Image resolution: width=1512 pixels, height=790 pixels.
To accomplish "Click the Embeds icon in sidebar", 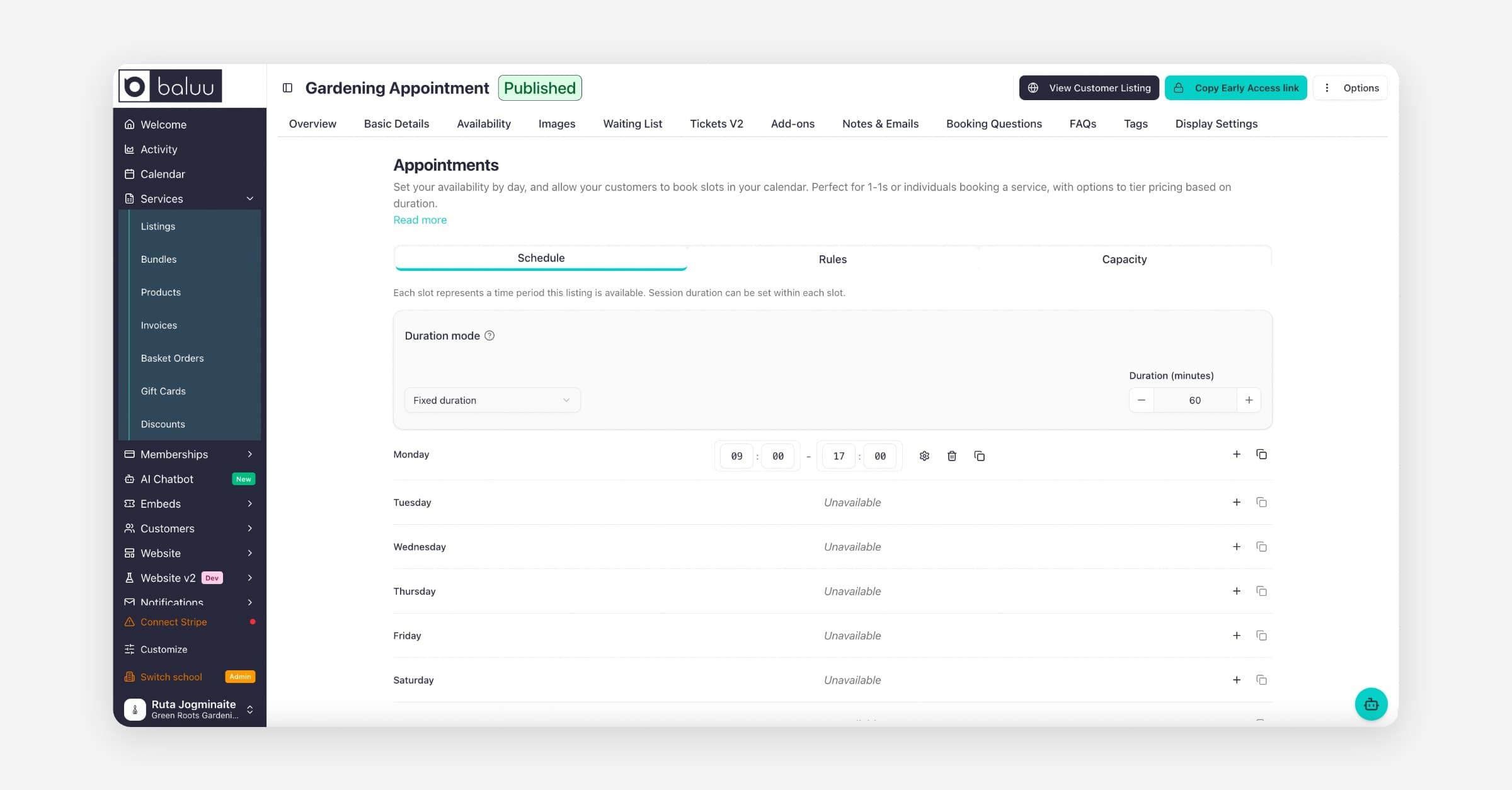I will (x=129, y=503).
